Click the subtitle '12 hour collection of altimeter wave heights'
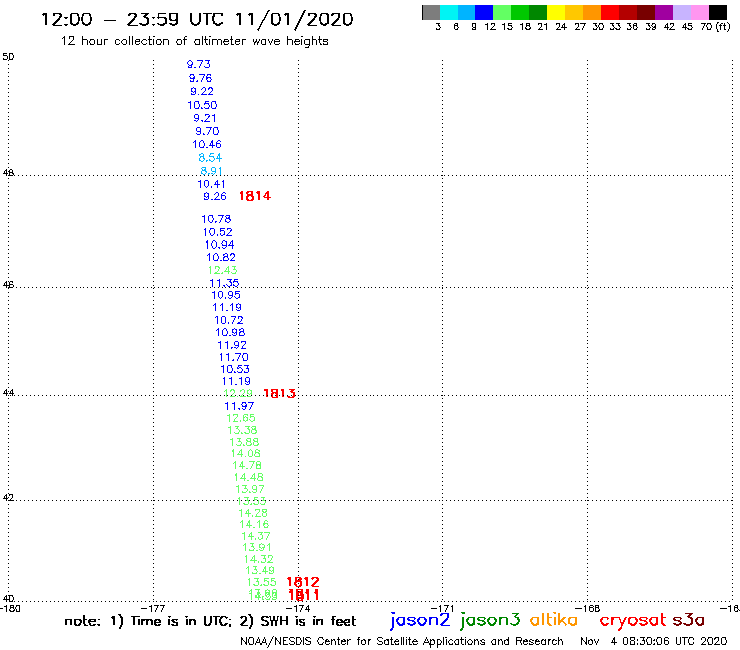Screen dimensions: 740x650 coord(194,41)
